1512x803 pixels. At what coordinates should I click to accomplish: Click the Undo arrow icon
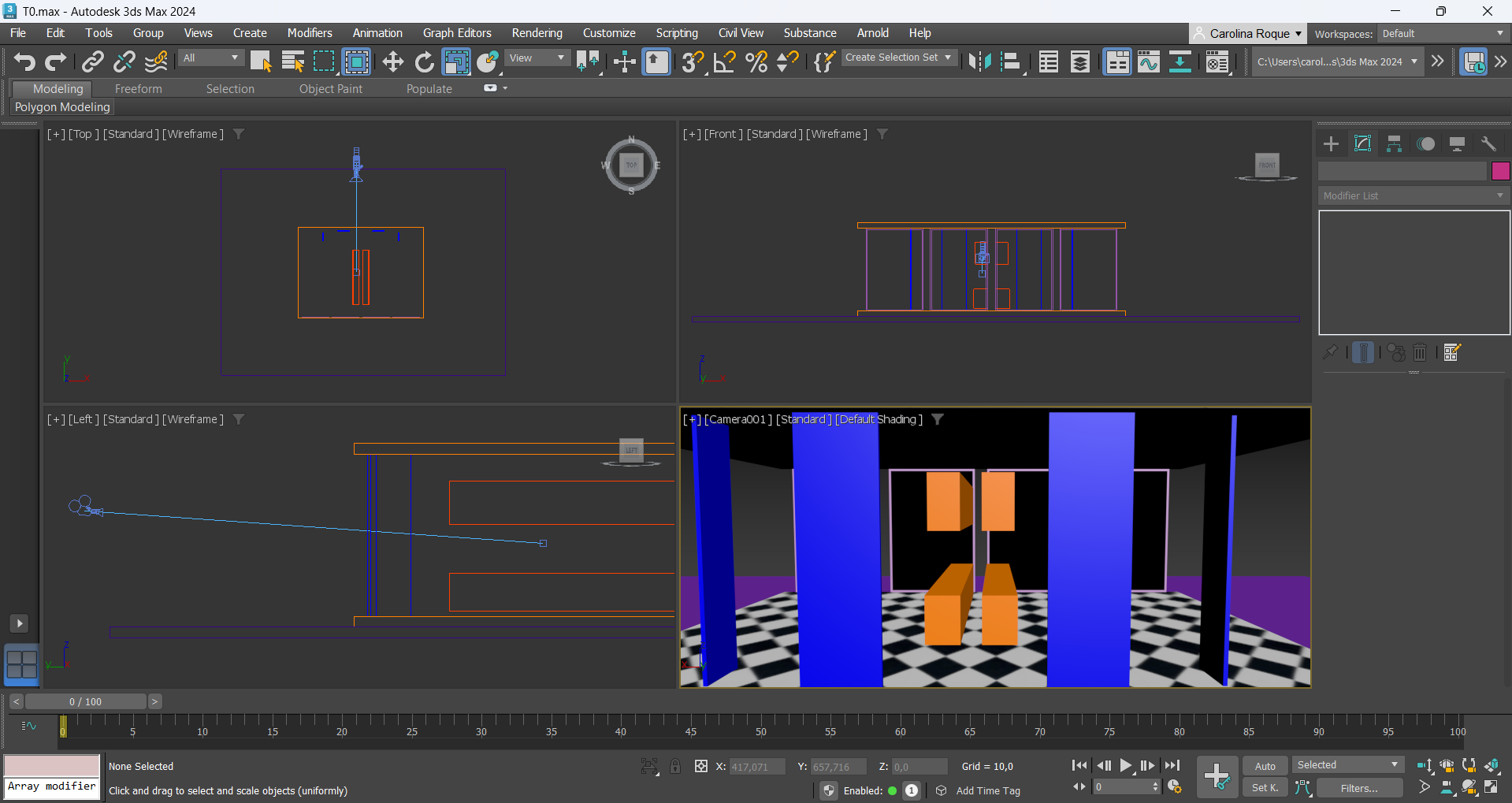click(x=24, y=61)
